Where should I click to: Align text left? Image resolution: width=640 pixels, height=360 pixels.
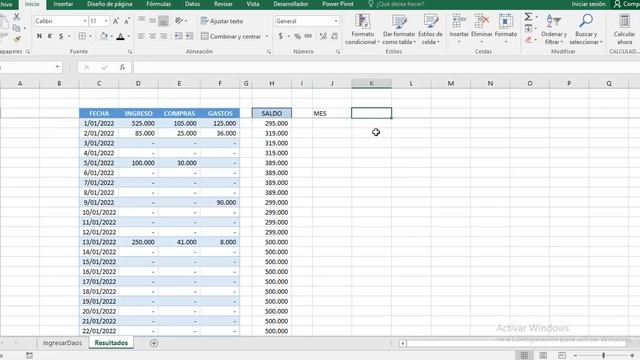click(x=142, y=36)
